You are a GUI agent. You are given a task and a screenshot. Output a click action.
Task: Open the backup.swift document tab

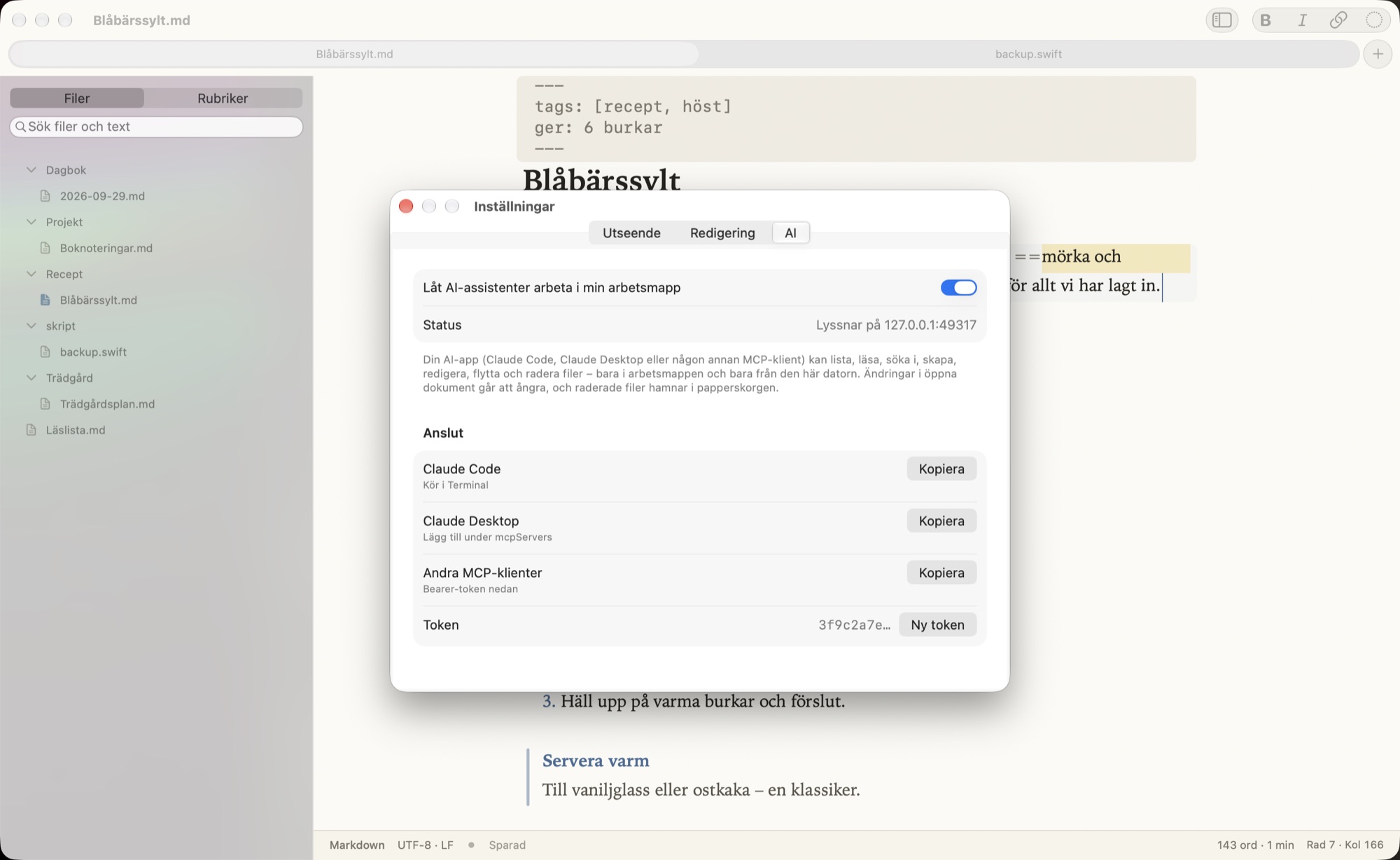(1028, 54)
